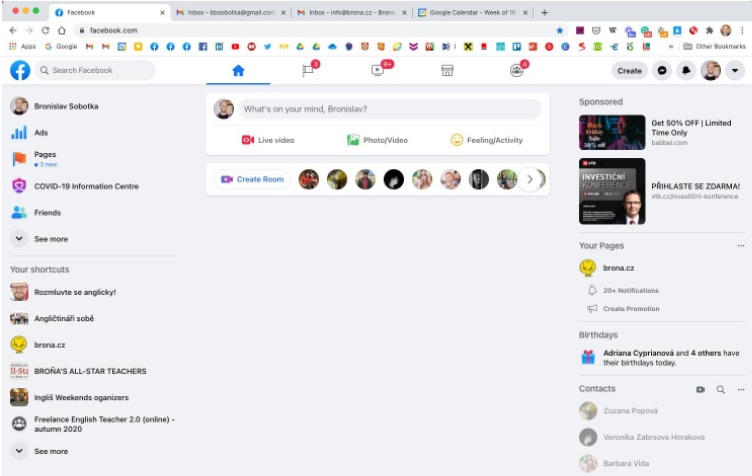The height and width of the screenshot is (476, 752).
Task: Expand See more under main menu
Action: point(51,239)
